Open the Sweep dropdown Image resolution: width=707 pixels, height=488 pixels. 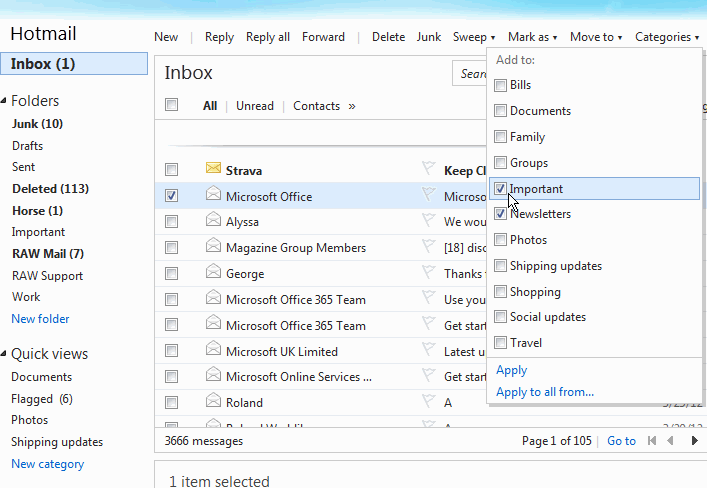tap(474, 37)
